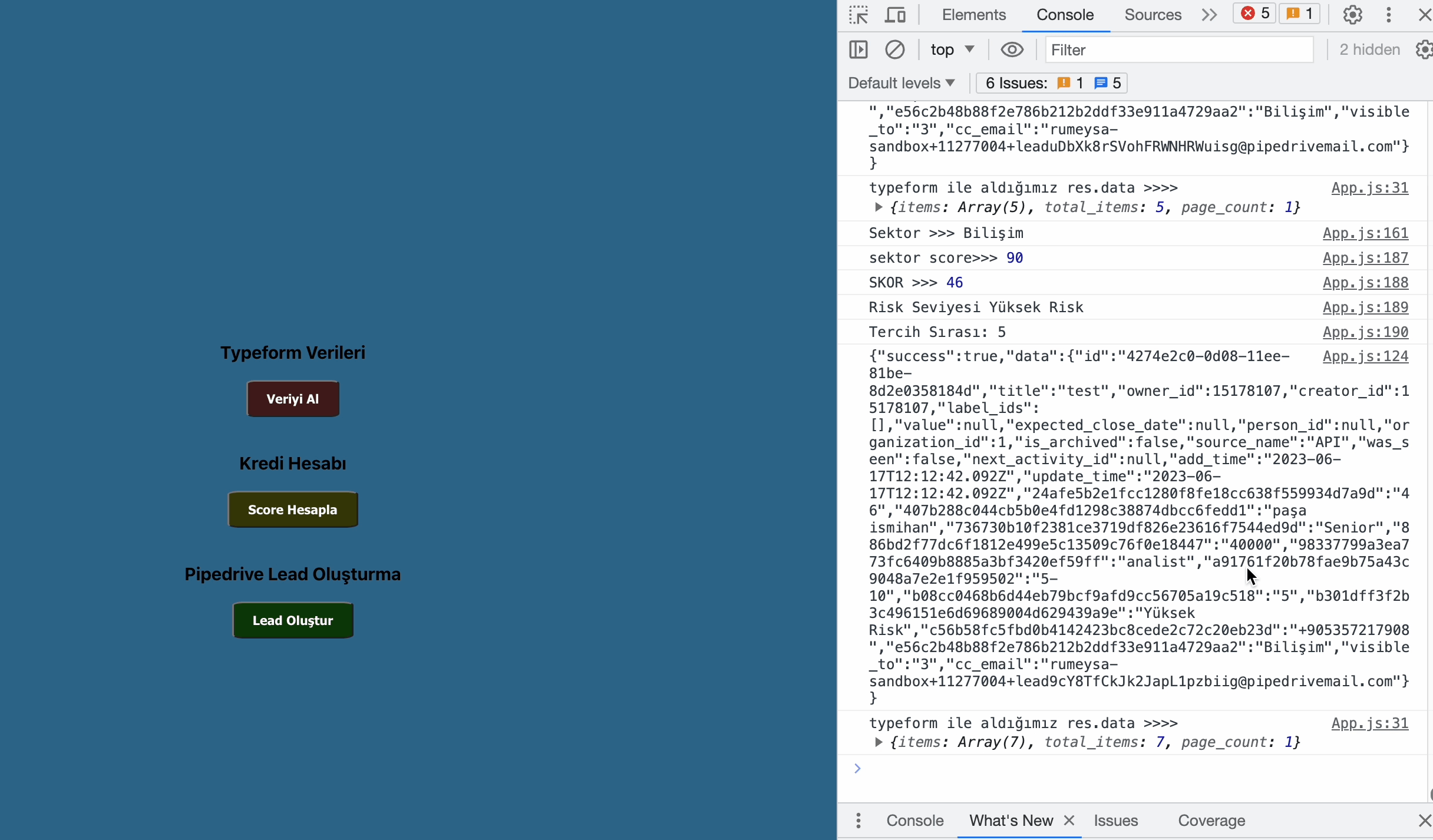Show more DevTools tabs chevron

point(1209,15)
